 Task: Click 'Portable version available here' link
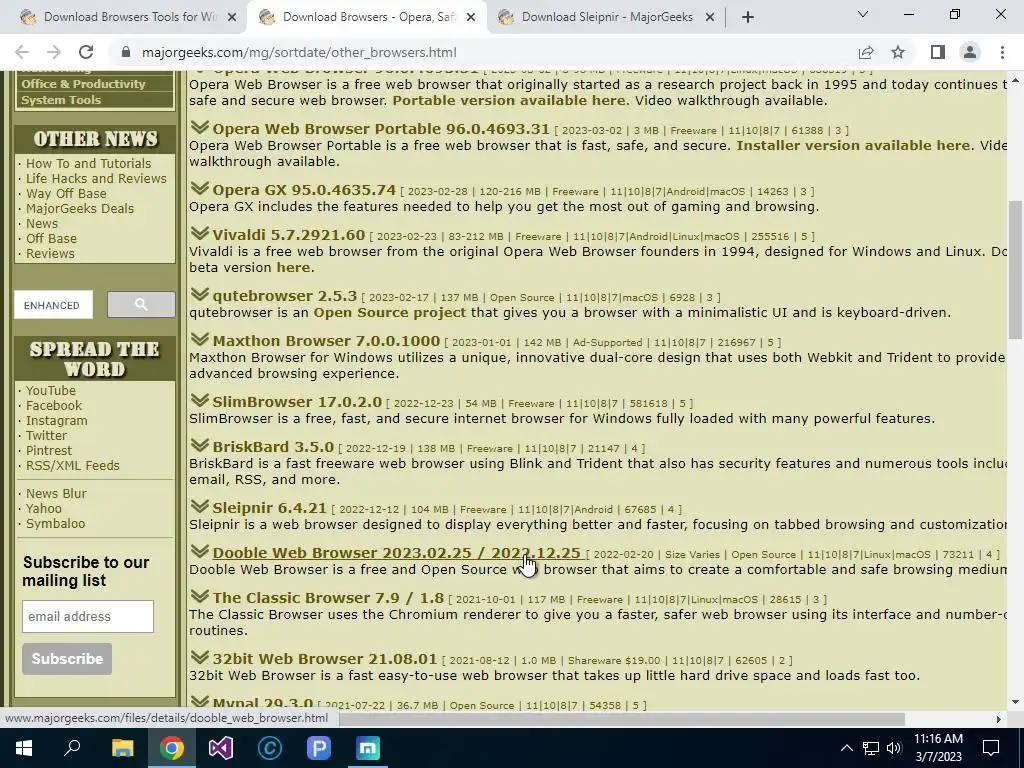(509, 101)
